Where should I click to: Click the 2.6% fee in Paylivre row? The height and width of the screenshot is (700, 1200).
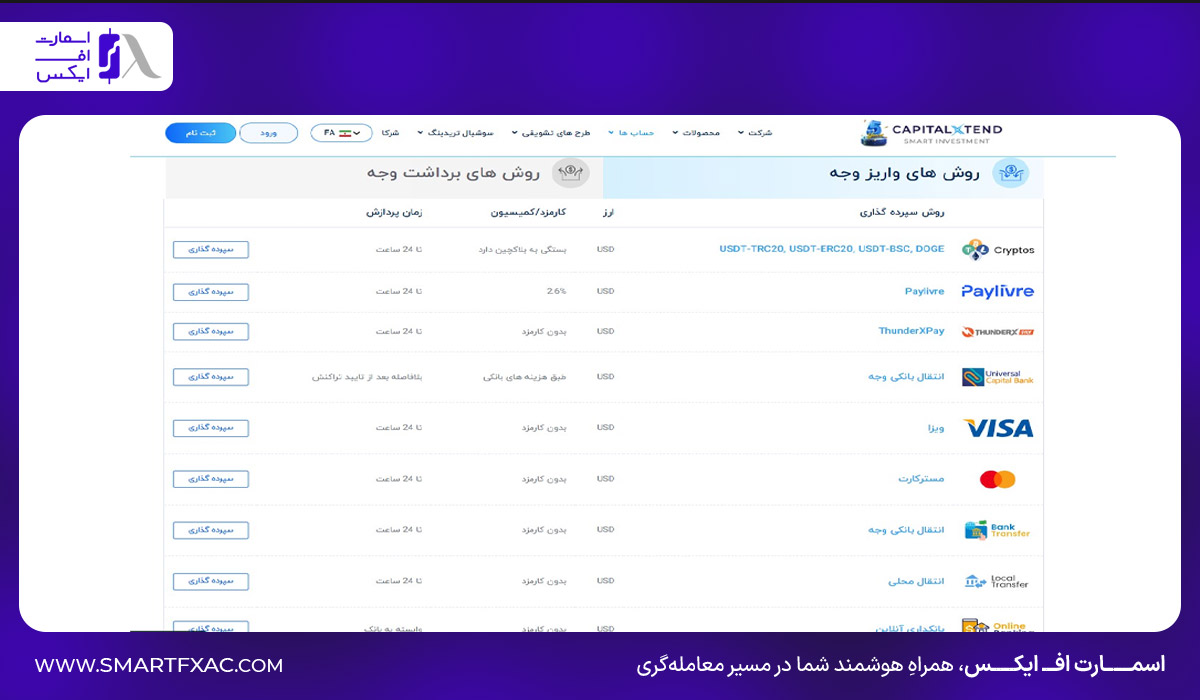(x=557, y=291)
